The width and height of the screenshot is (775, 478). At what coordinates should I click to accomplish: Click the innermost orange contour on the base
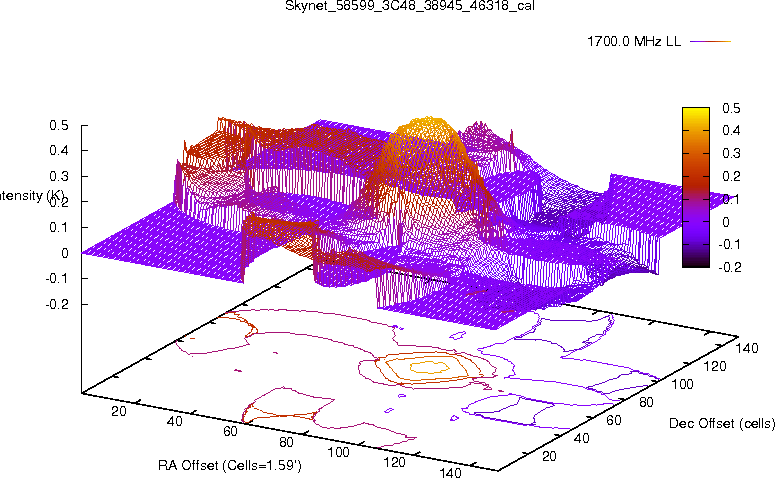430,367
